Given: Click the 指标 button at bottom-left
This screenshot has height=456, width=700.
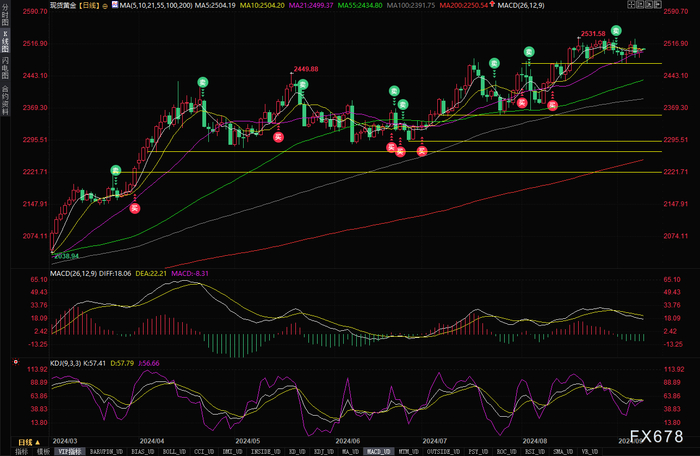Looking at the screenshot, I should click(21, 452).
